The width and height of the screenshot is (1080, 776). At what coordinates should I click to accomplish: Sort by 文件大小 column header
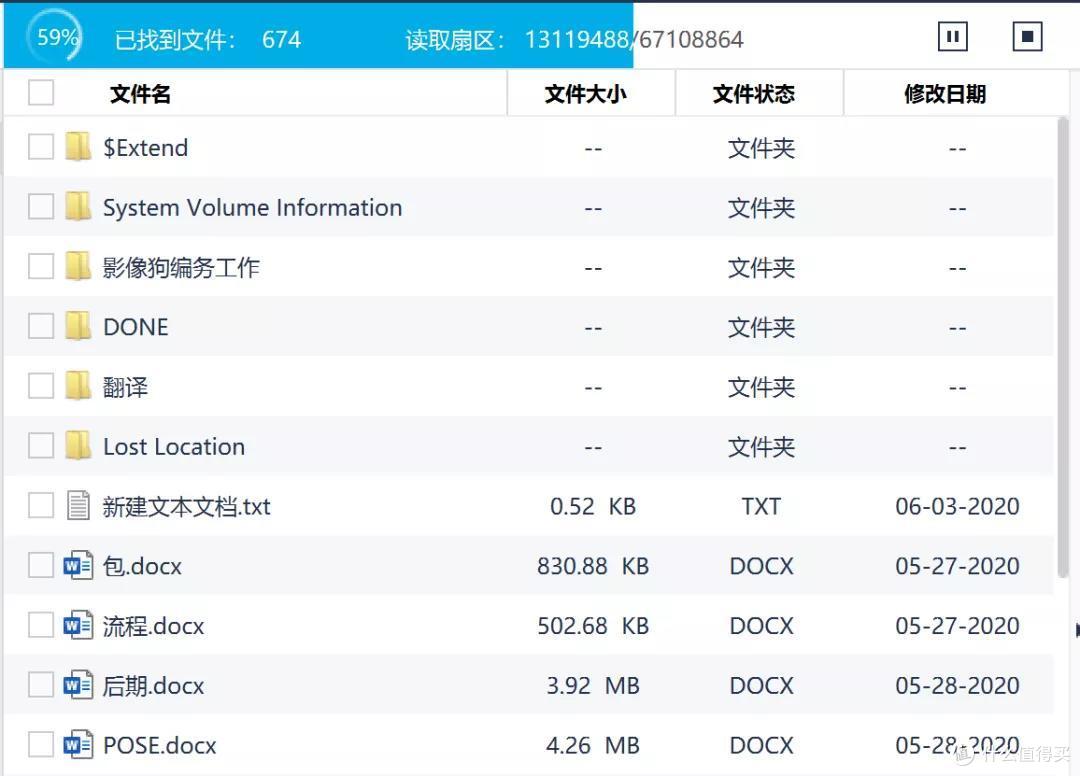[585, 94]
